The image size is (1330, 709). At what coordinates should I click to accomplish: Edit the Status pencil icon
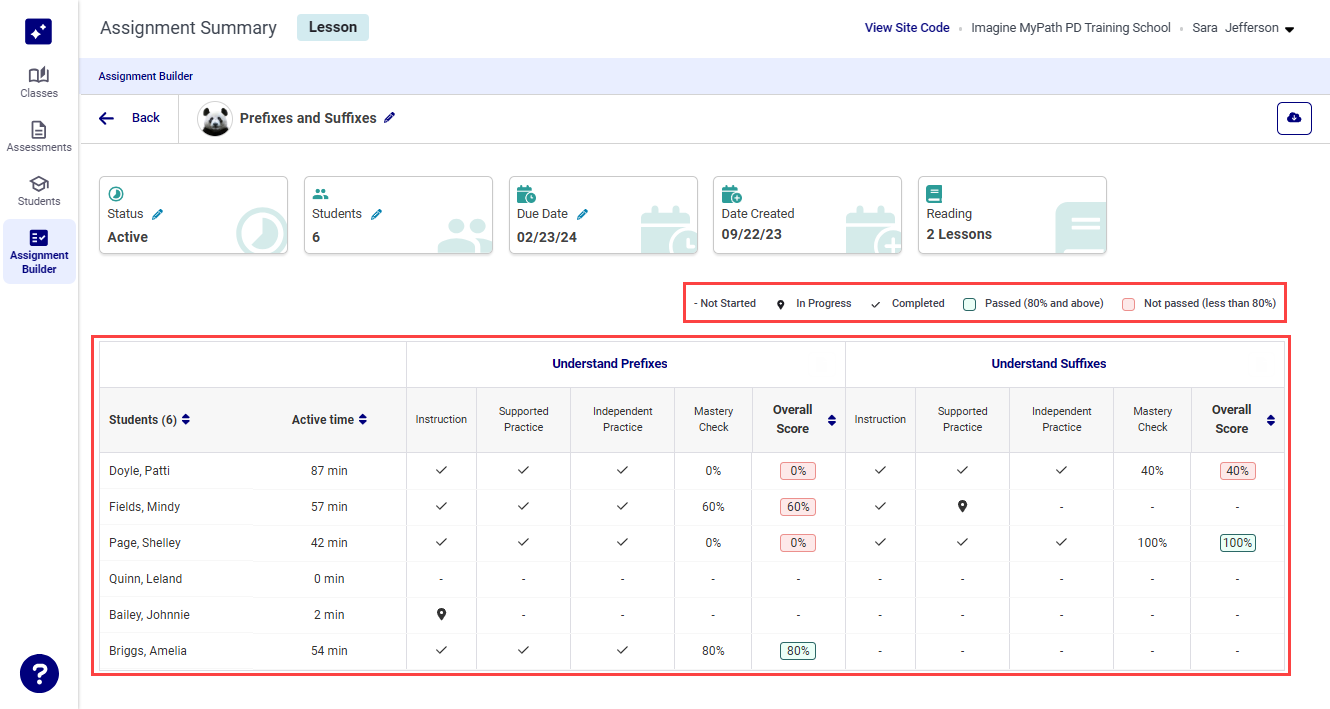click(158, 214)
